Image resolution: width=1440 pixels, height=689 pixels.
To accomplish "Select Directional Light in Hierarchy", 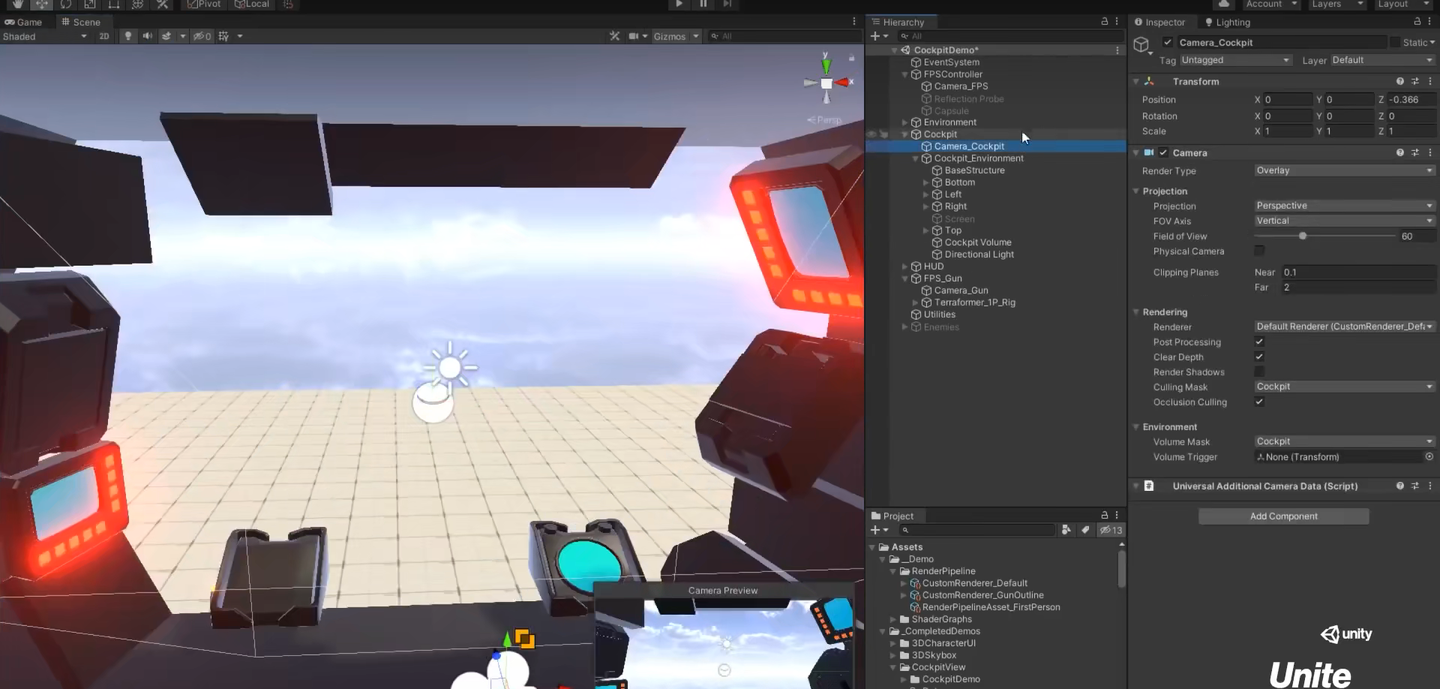I will [x=978, y=254].
